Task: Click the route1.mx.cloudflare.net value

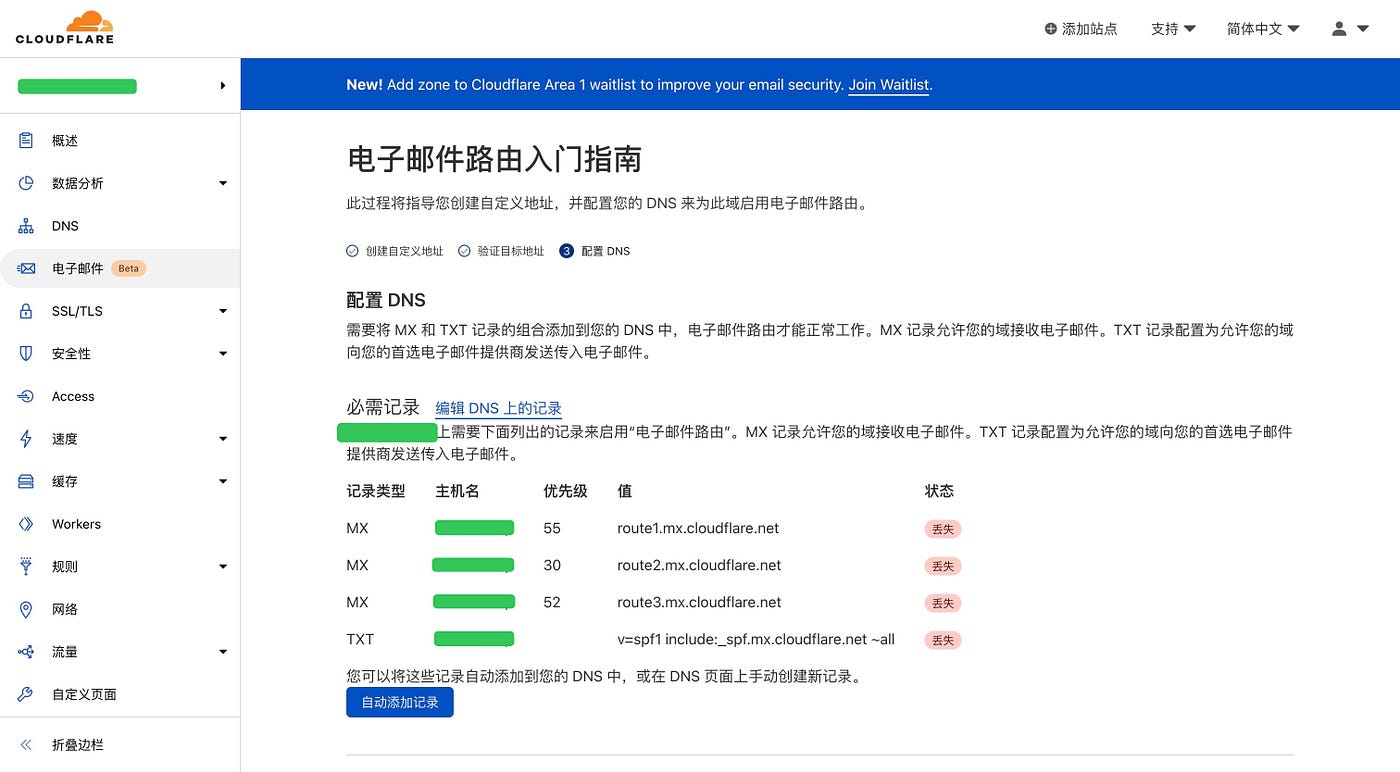Action: tap(698, 528)
